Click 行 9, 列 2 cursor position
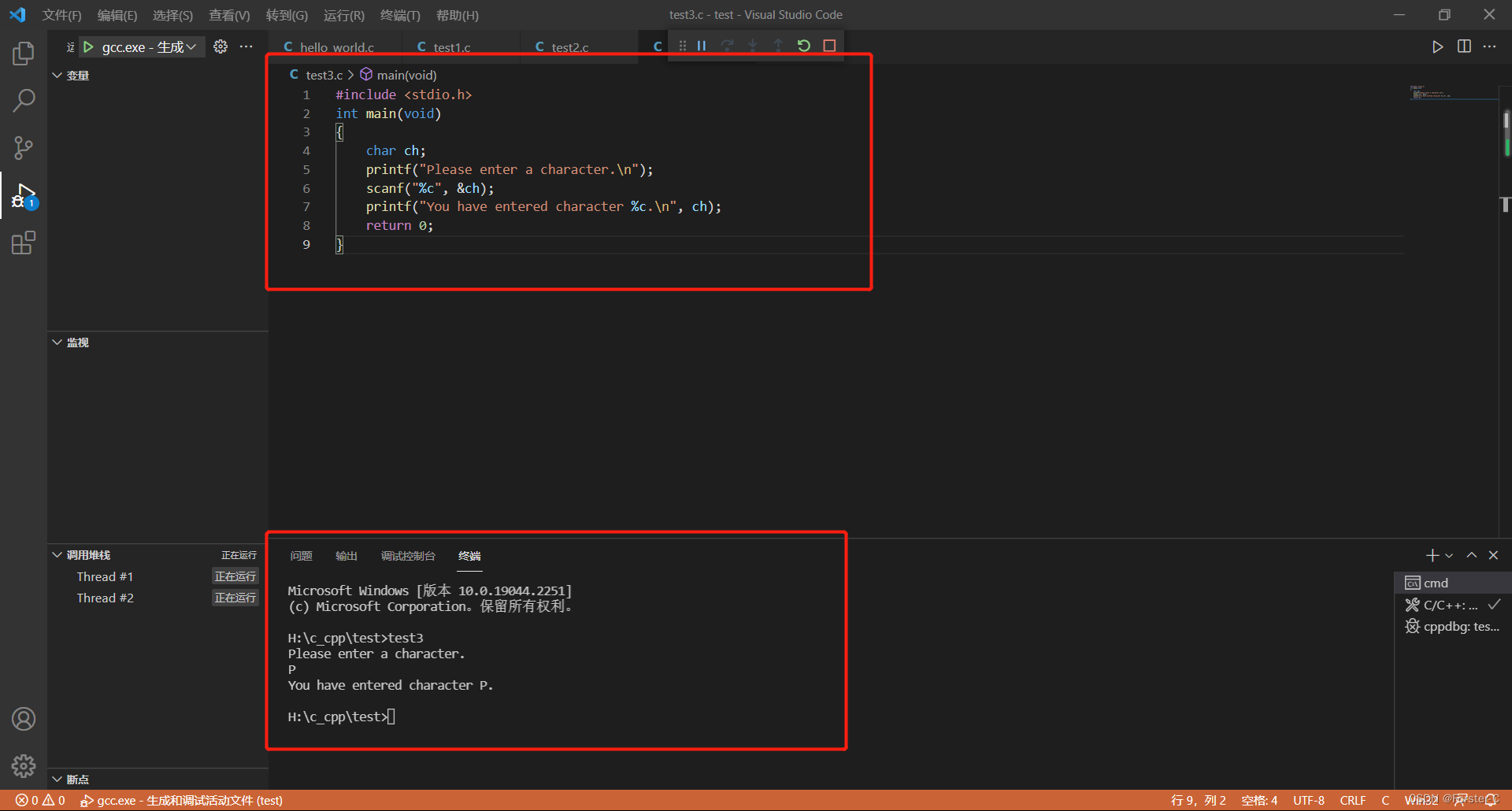Screen dimensions: 1512x811 point(1198,800)
